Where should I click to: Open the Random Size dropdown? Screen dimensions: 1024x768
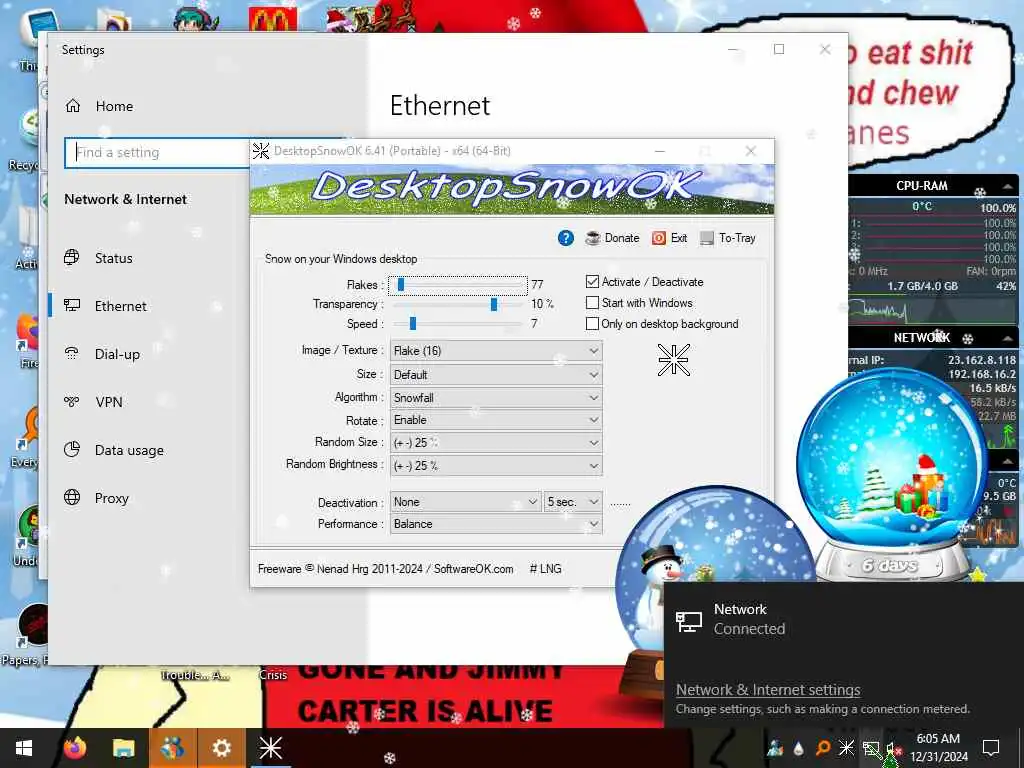(x=496, y=443)
